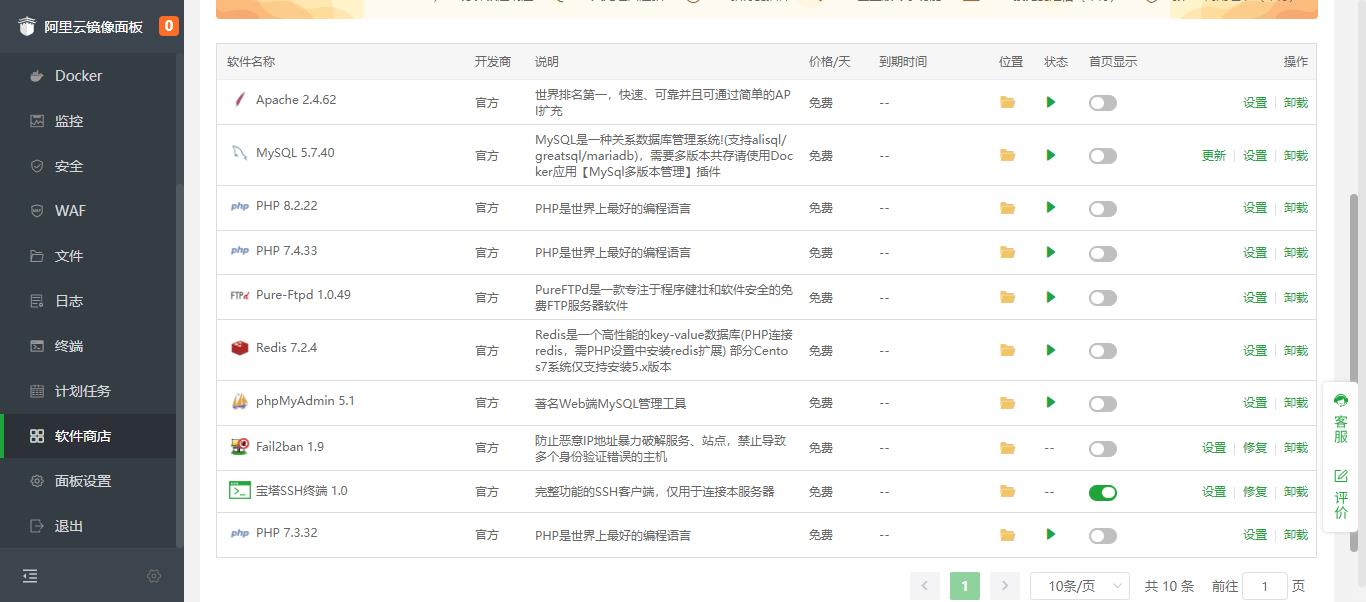Open phpMyAdmin 5.1 folder location icon
The image size is (1366, 602).
point(1007,403)
